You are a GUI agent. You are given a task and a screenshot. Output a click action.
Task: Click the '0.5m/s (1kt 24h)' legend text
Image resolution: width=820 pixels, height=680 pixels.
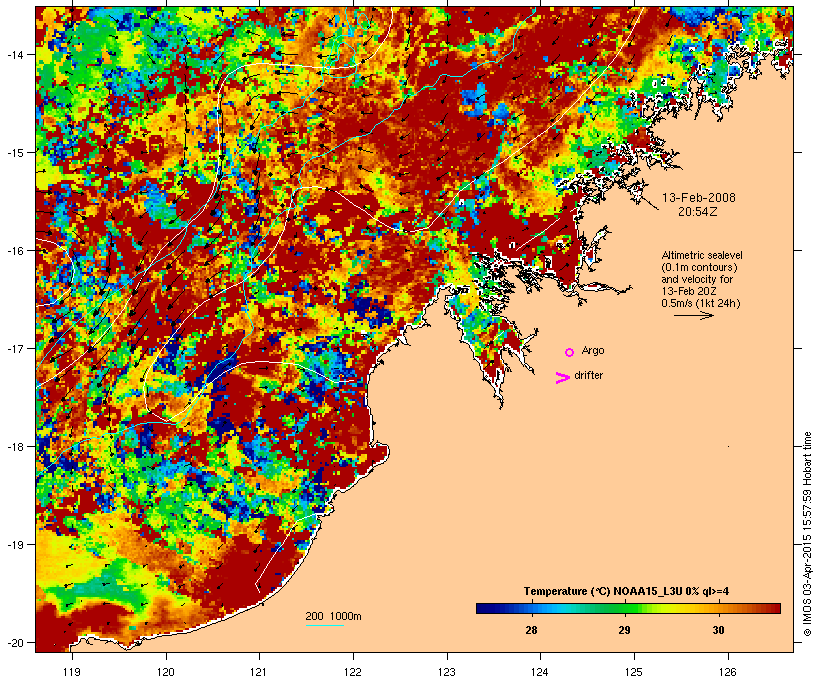[701, 303]
